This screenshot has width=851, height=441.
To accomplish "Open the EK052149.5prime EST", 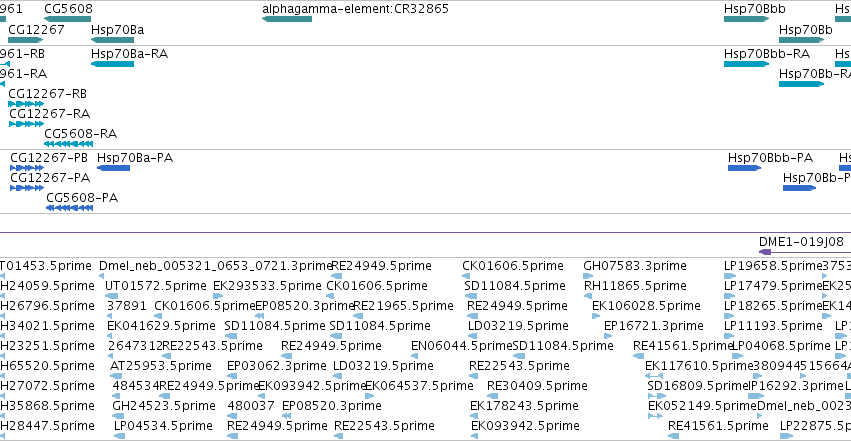I will point(702,406).
